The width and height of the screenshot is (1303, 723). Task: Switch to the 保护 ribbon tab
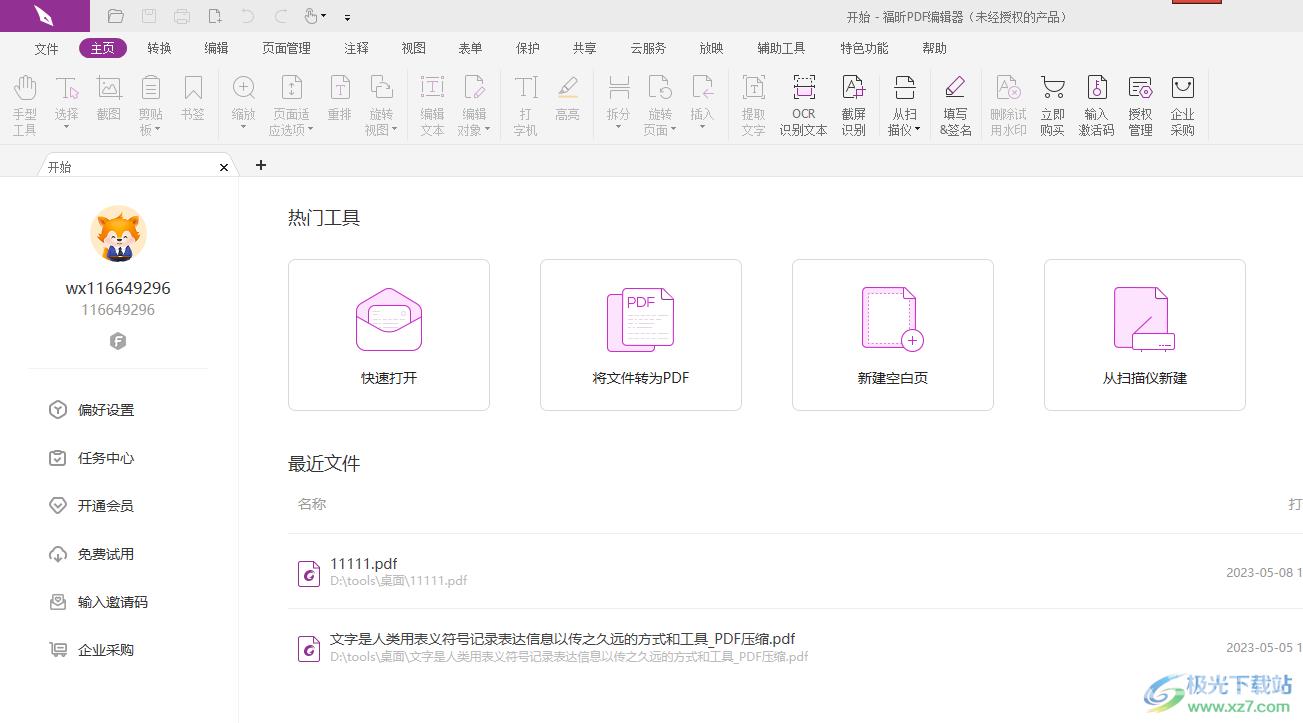(528, 48)
